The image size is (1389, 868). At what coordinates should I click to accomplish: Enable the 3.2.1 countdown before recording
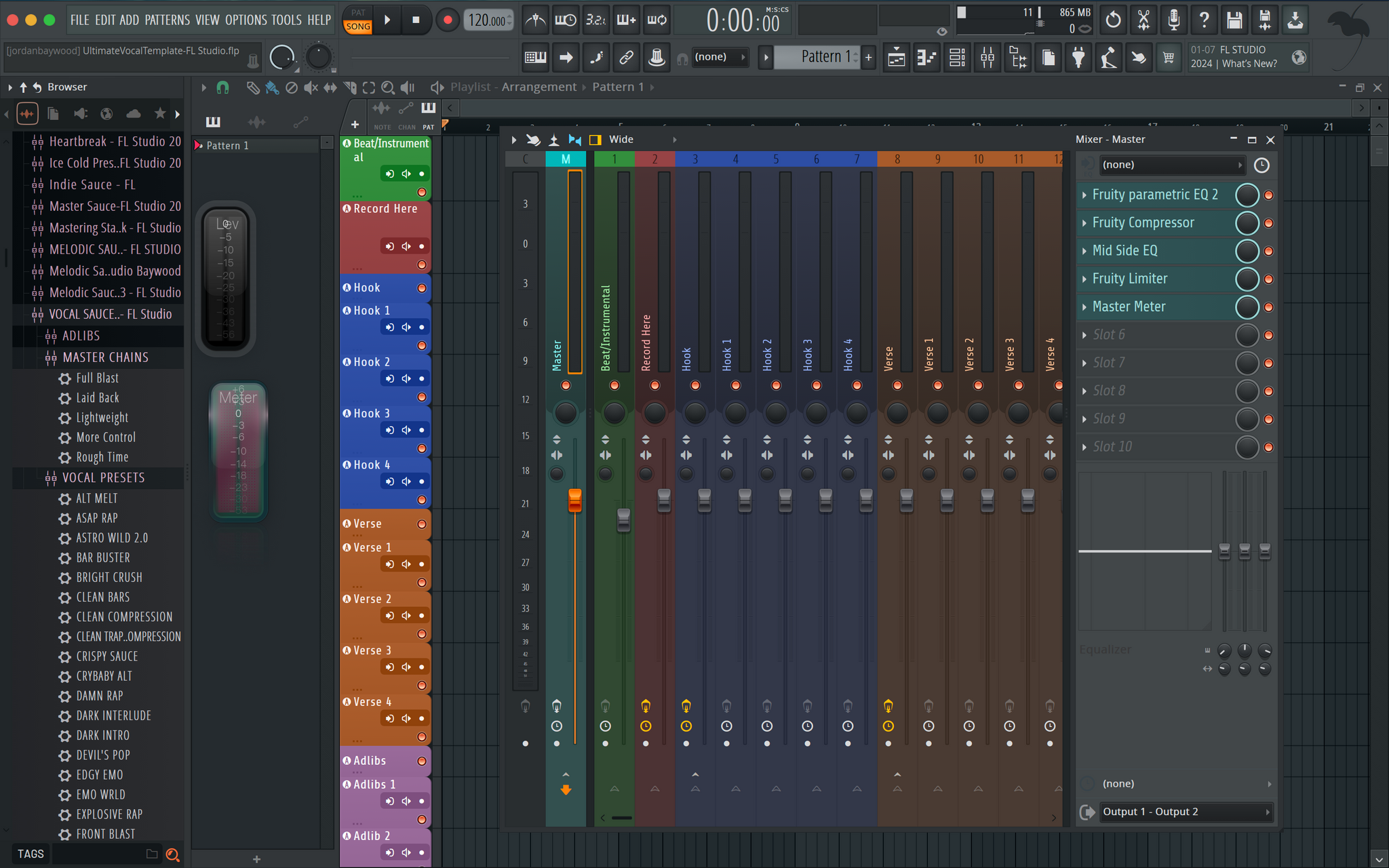[x=596, y=20]
